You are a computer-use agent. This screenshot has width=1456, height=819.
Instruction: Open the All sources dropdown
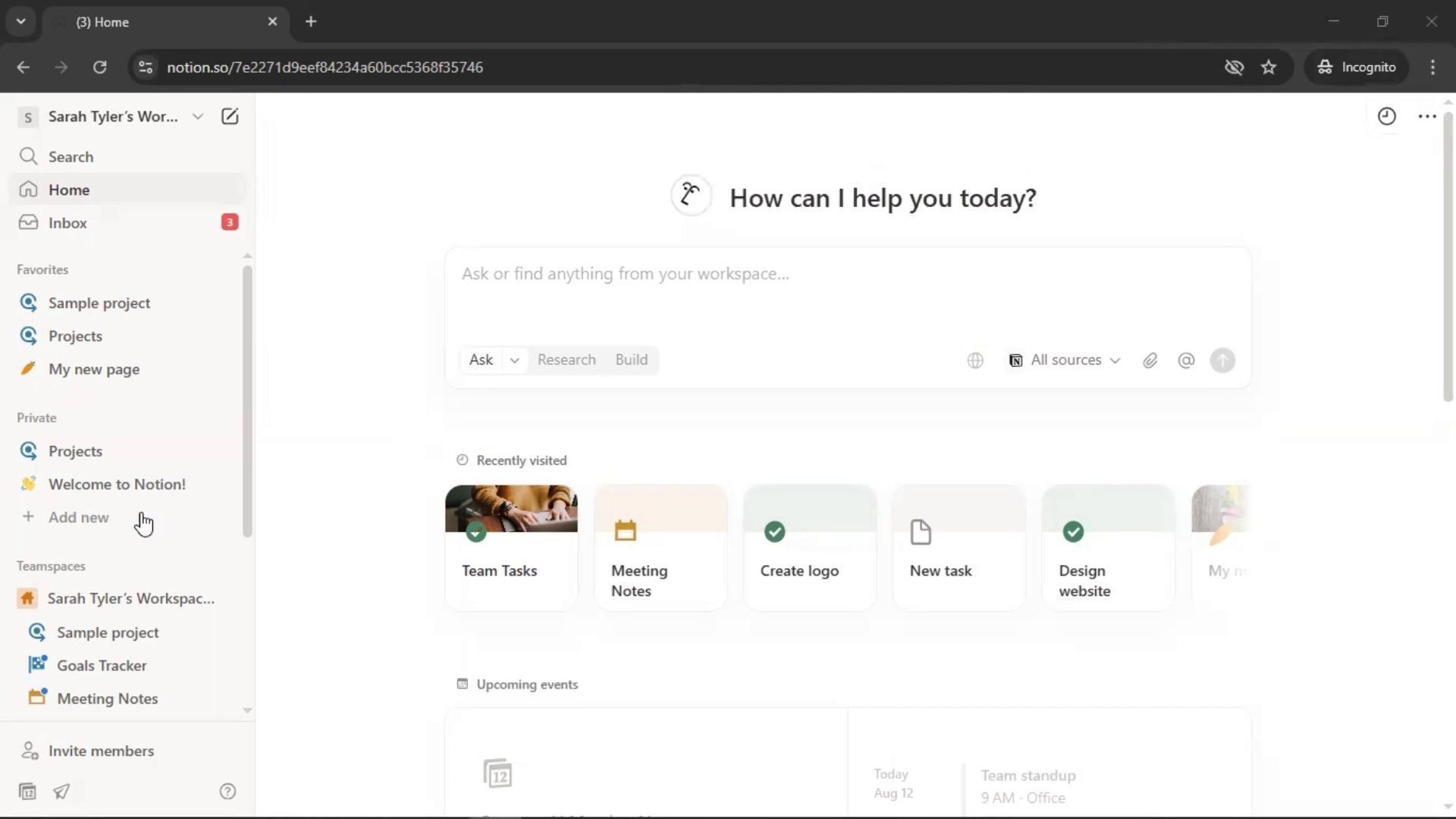pos(1065,361)
